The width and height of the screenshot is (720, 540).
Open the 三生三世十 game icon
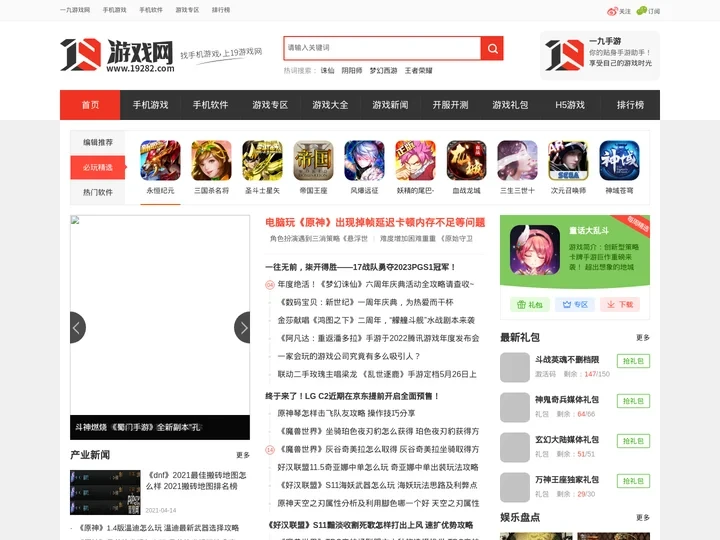point(517,161)
